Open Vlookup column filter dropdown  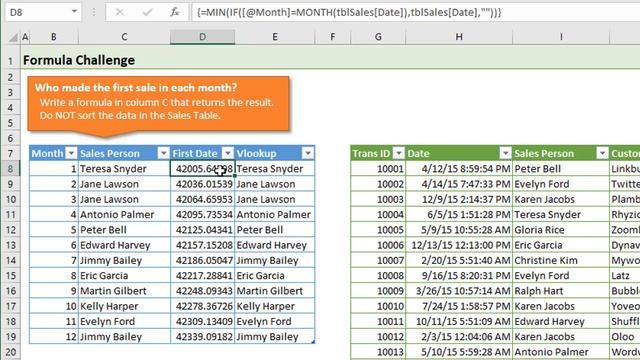[x=308, y=153]
